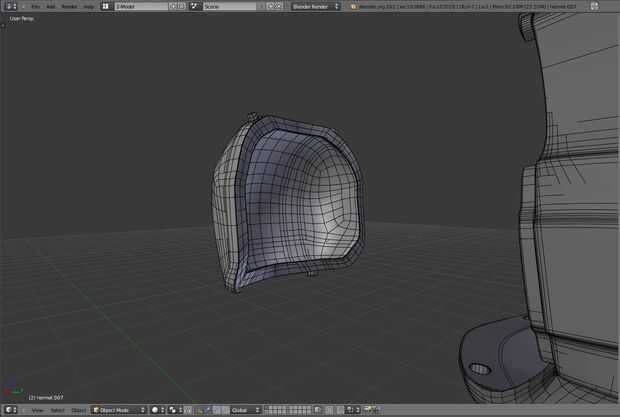The height and width of the screenshot is (417, 620).
Task: Click the scene browse icon
Action: pyautogui.click(x=195, y=6)
